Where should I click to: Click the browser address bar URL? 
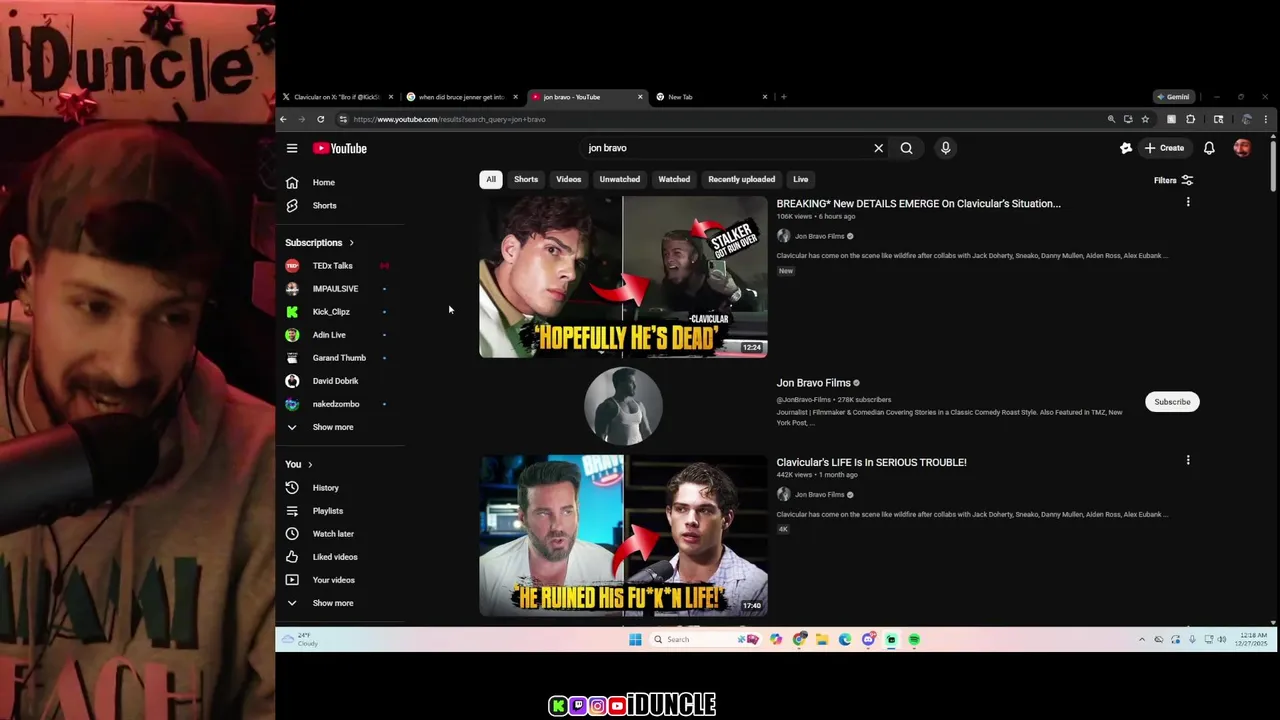point(449,119)
